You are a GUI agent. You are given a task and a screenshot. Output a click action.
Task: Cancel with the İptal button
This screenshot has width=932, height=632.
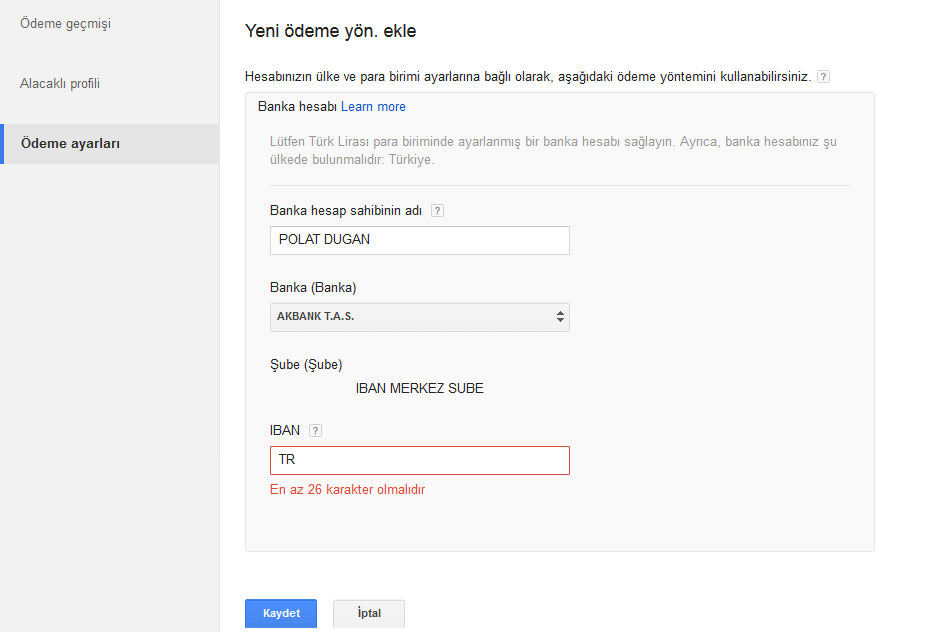[x=369, y=613]
